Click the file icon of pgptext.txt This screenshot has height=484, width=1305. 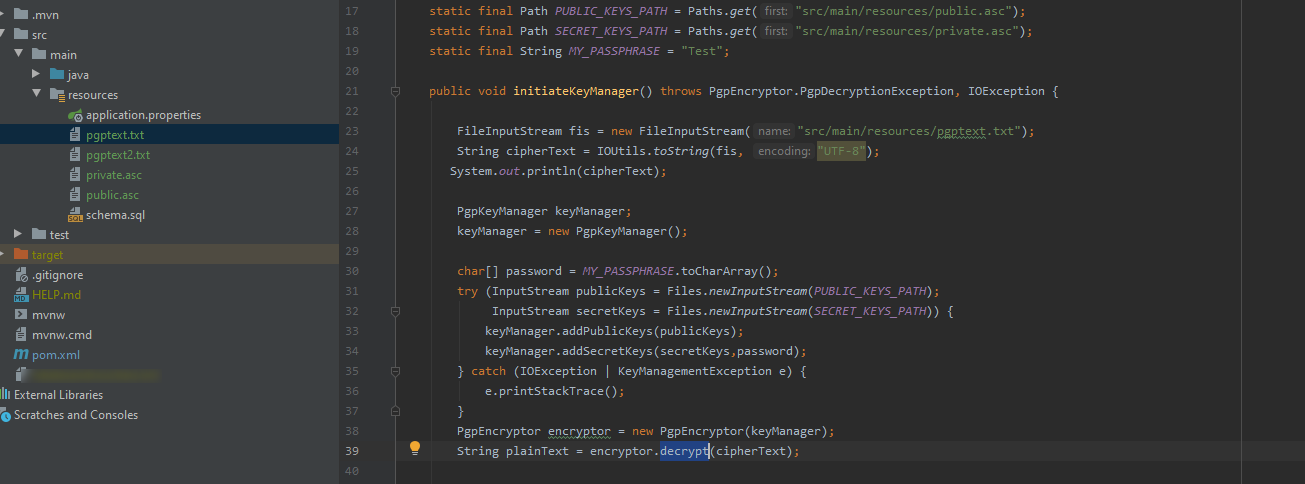[x=75, y=135]
